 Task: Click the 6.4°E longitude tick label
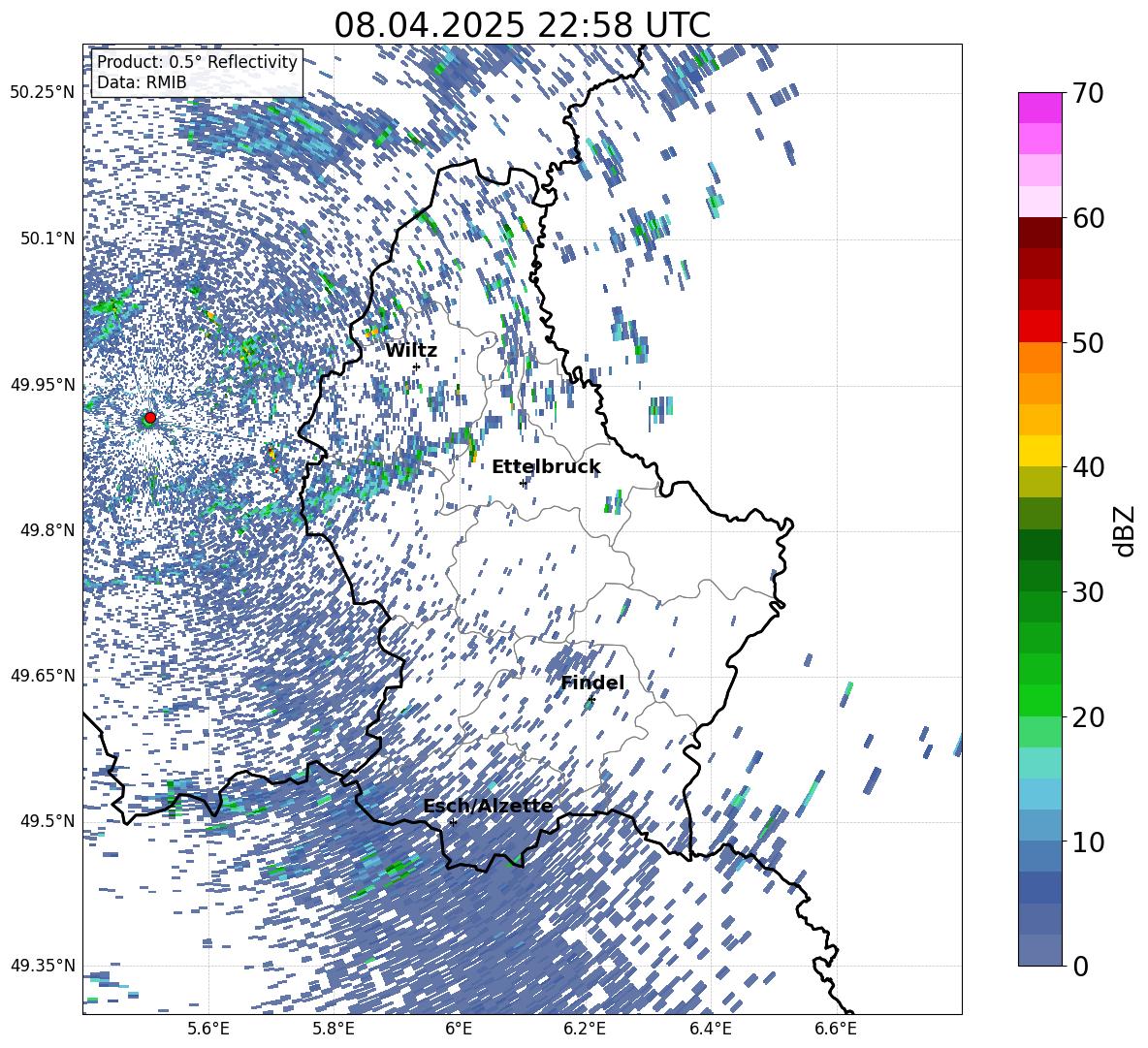click(710, 1029)
